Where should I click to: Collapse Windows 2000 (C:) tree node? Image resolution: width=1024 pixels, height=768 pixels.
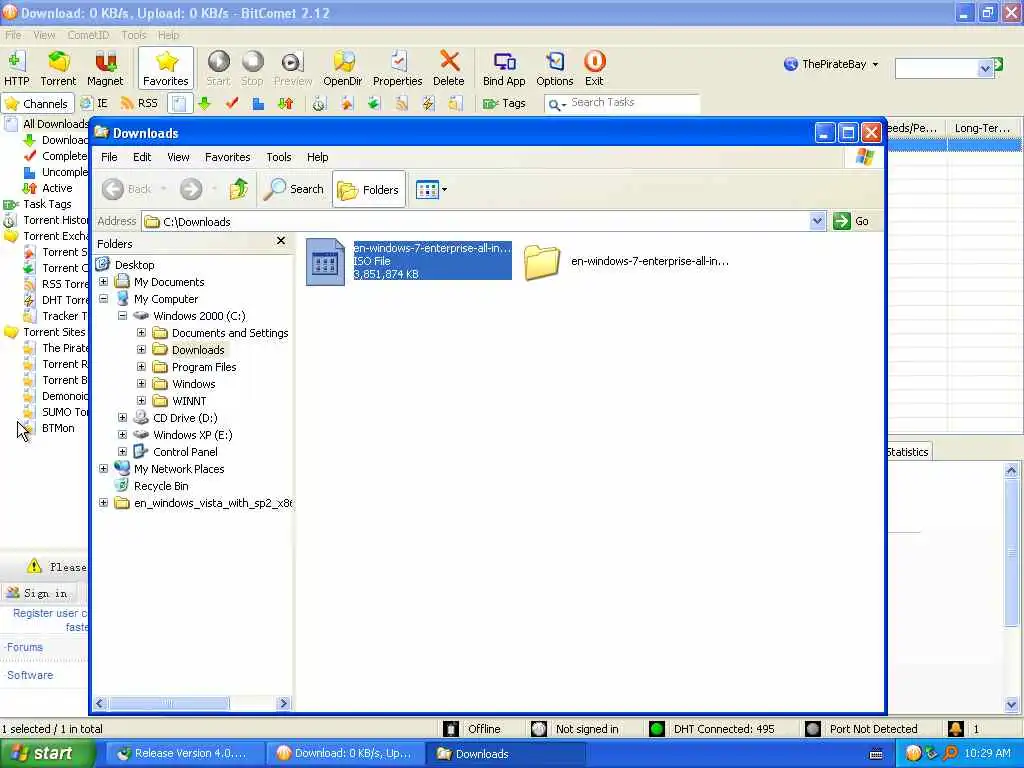[x=122, y=315]
